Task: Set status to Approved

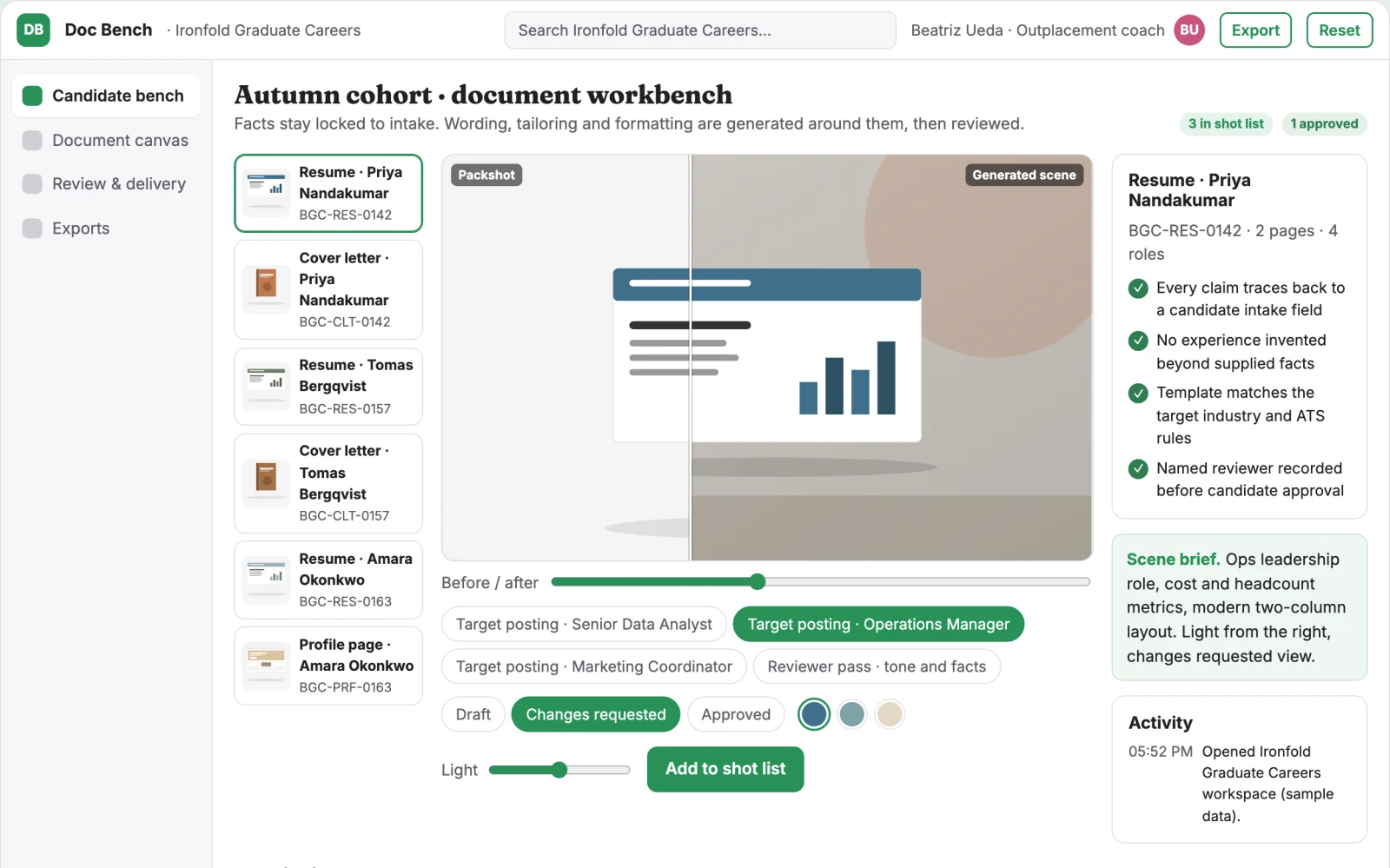Action: point(736,714)
